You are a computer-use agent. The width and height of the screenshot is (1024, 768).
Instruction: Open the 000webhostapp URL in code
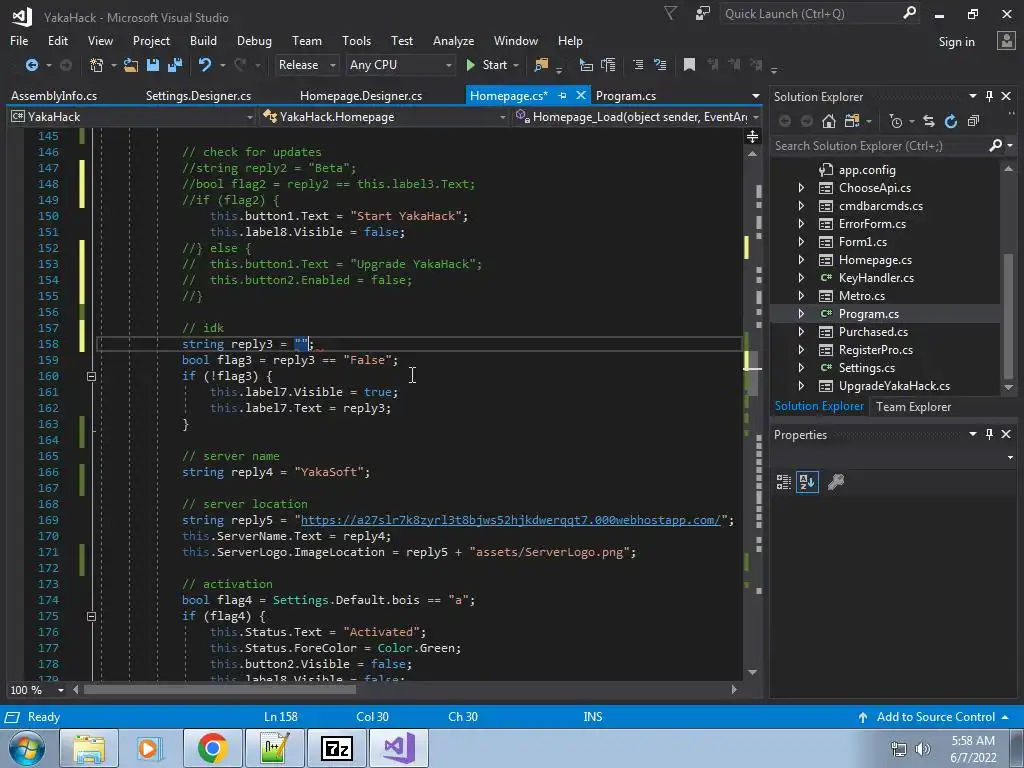coord(511,520)
